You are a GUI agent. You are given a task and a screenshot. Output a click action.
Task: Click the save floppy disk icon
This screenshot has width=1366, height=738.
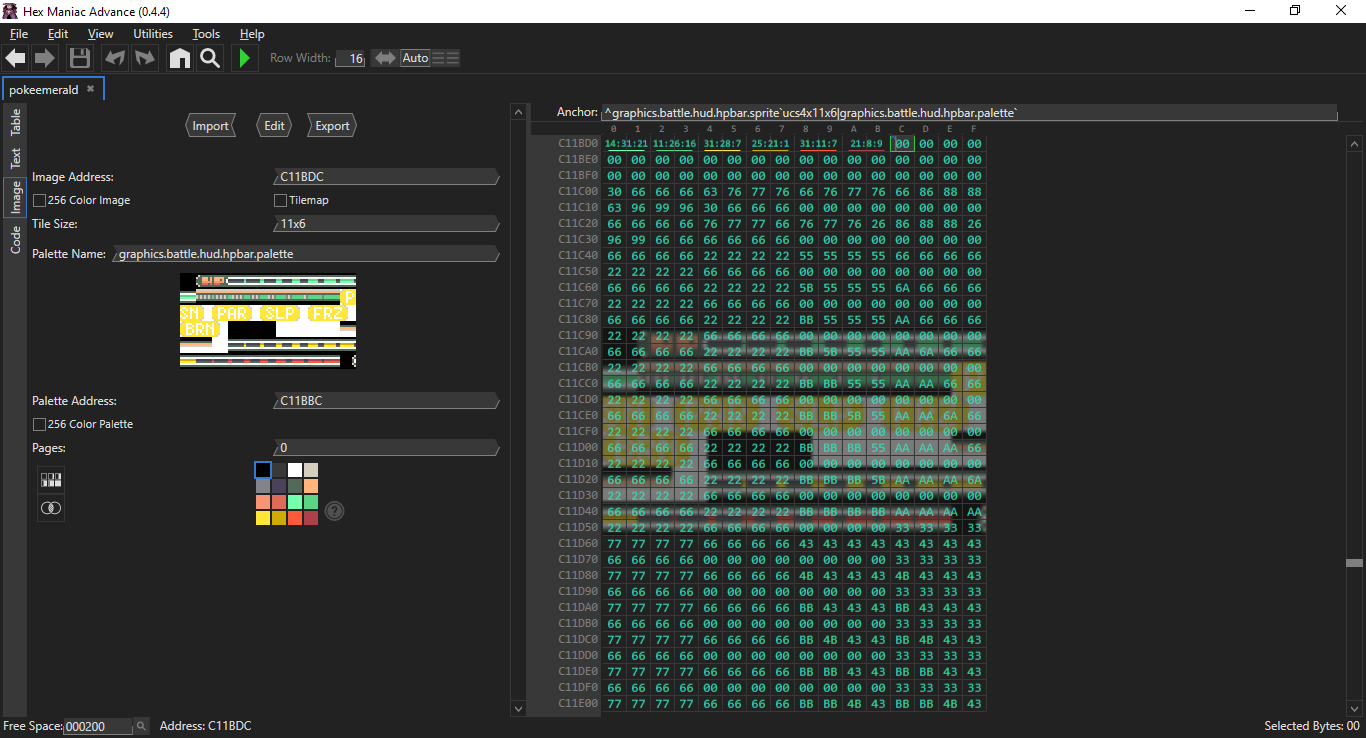79,58
